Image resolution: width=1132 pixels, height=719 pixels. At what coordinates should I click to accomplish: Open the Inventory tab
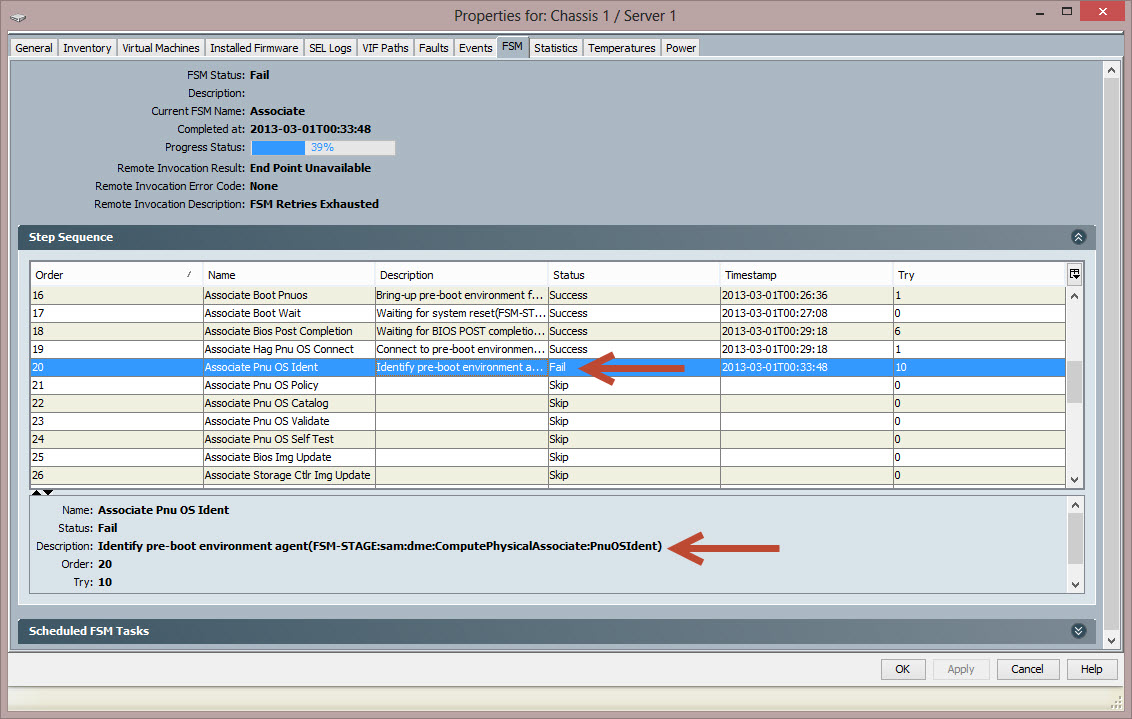tap(87, 46)
